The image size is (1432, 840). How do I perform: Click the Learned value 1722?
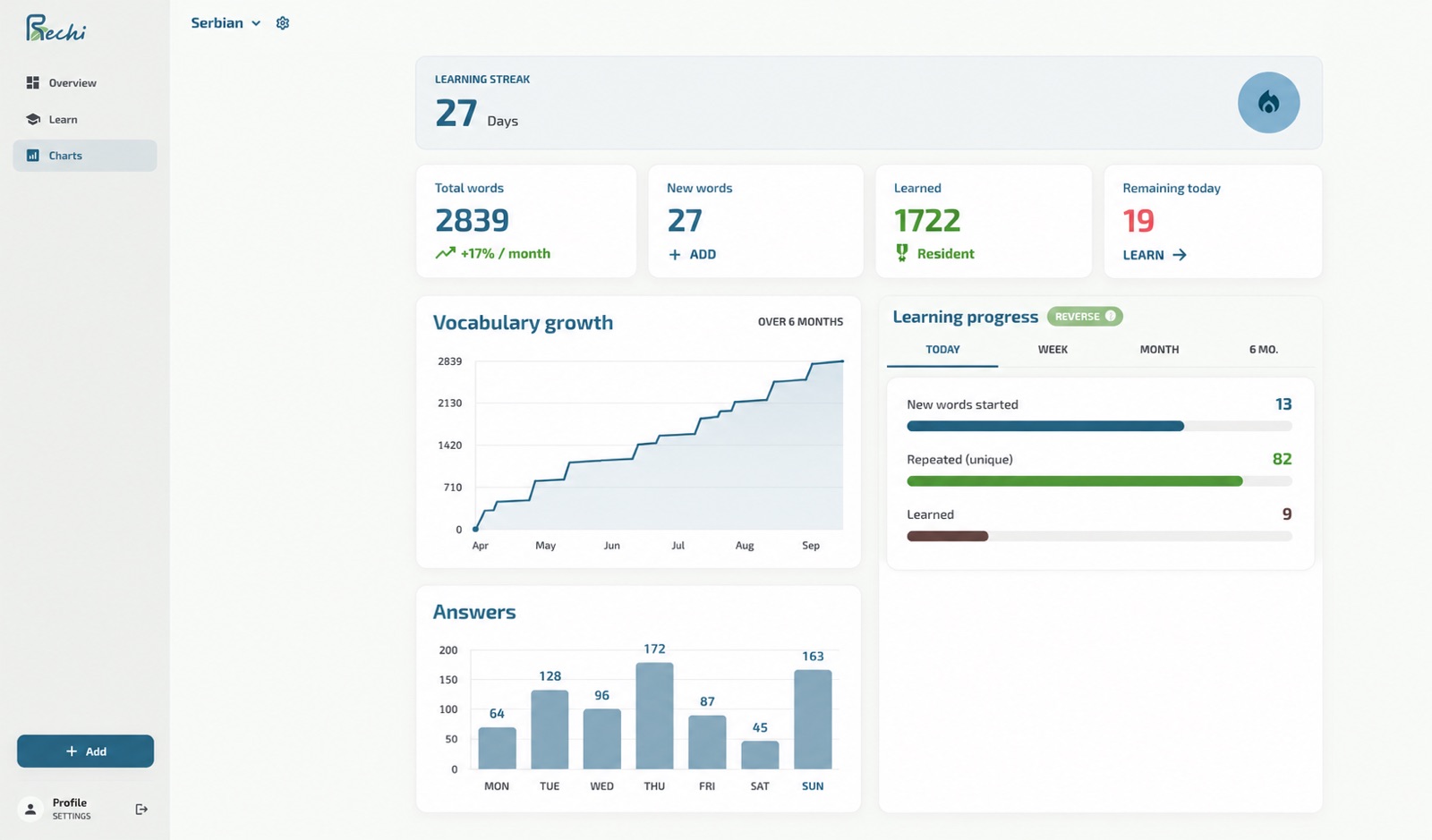(x=927, y=220)
